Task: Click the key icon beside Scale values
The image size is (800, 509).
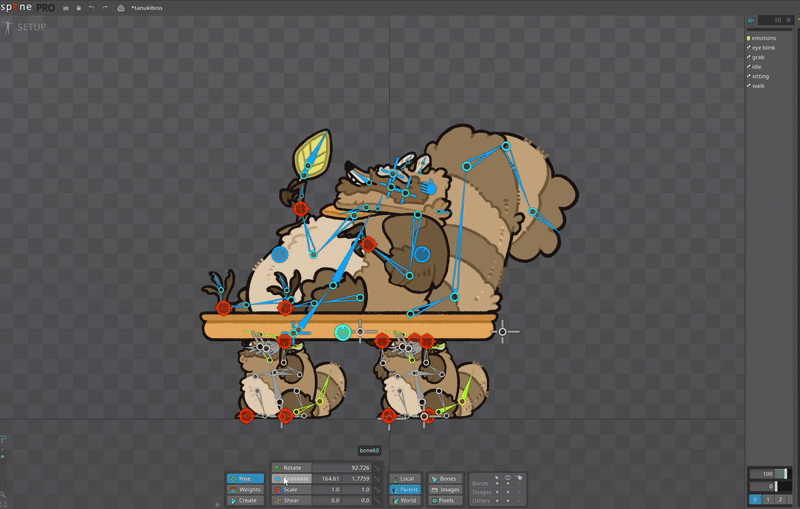Action: pyautogui.click(x=377, y=490)
